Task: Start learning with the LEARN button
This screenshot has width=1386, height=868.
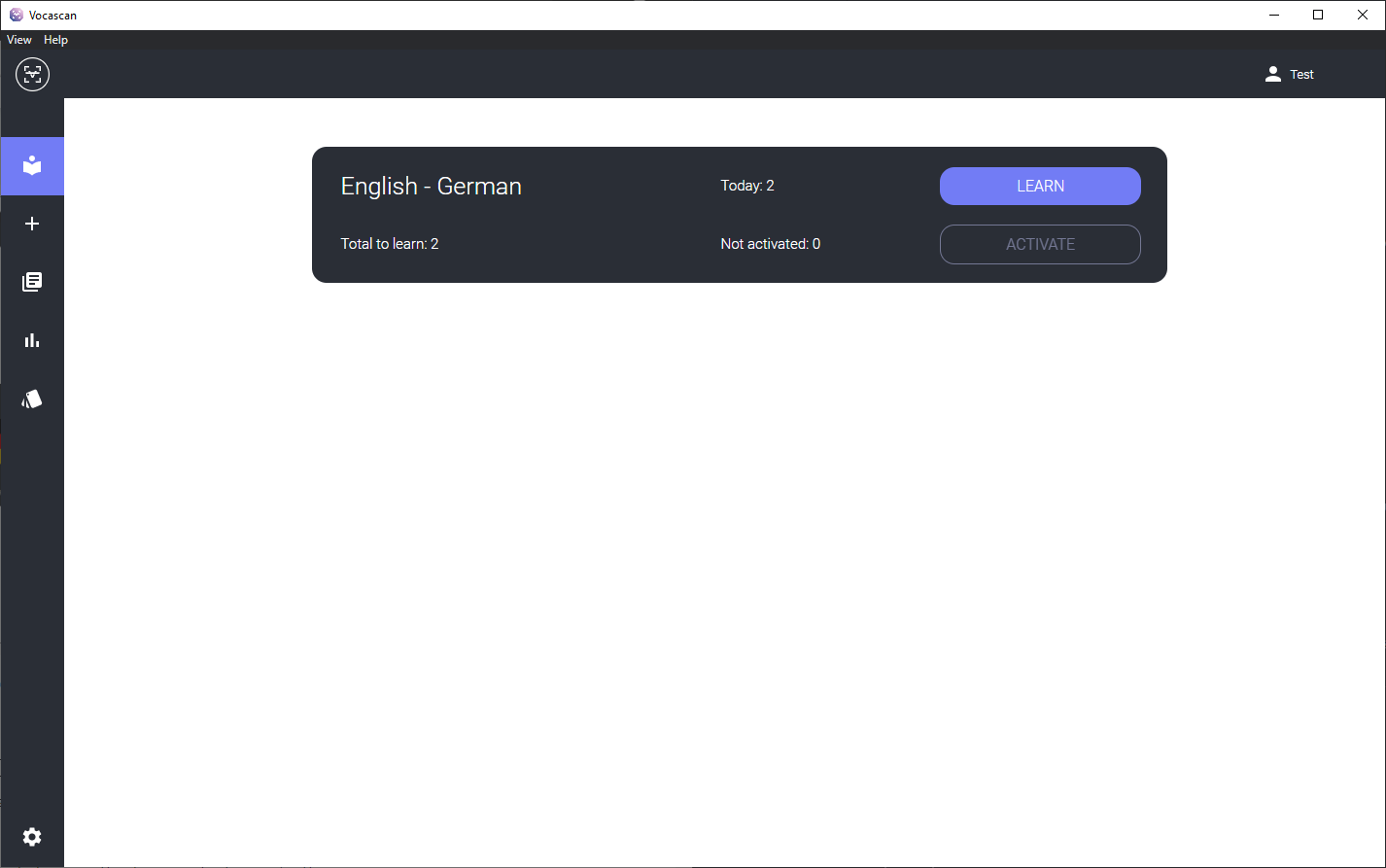Action: point(1040,186)
